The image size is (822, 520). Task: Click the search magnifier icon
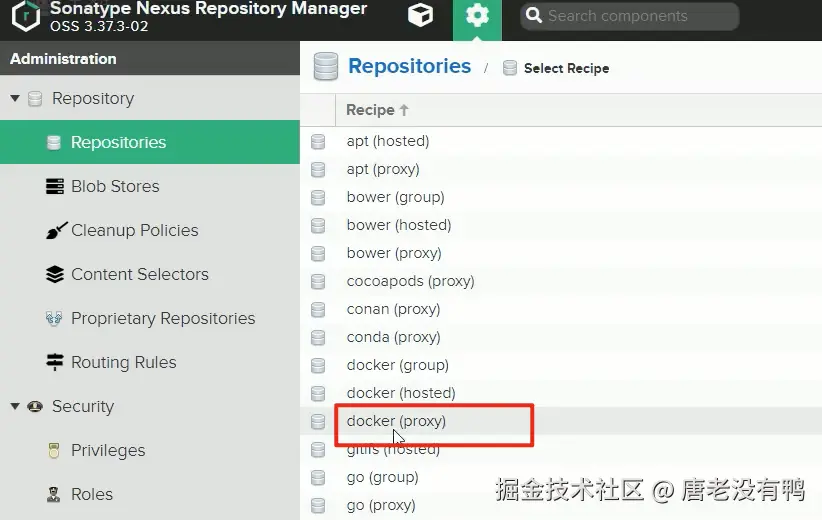[x=534, y=15]
